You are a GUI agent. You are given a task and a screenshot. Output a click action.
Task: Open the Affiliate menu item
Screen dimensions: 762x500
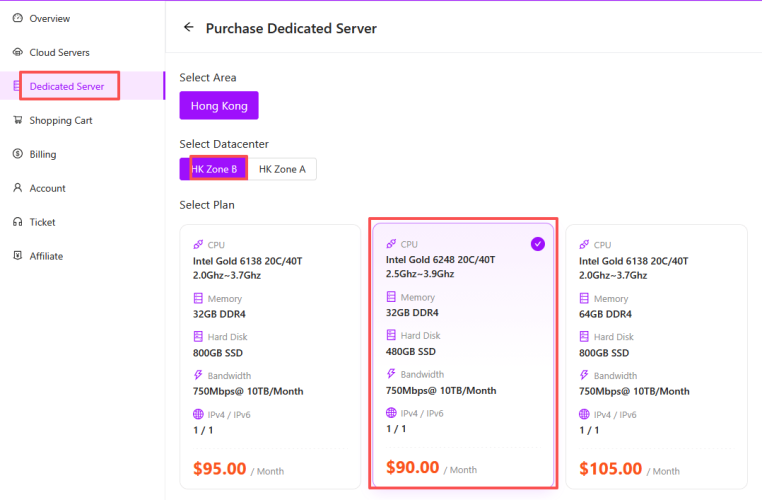[83, 256]
